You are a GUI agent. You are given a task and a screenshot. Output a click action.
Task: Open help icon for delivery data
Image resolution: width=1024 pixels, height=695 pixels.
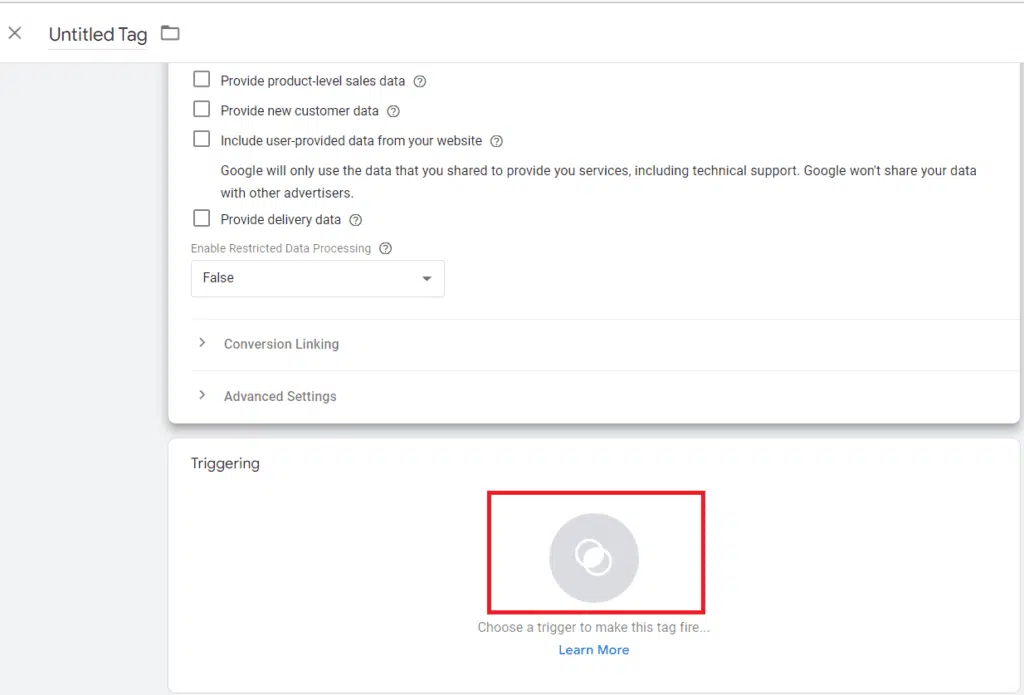coord(355,220)
